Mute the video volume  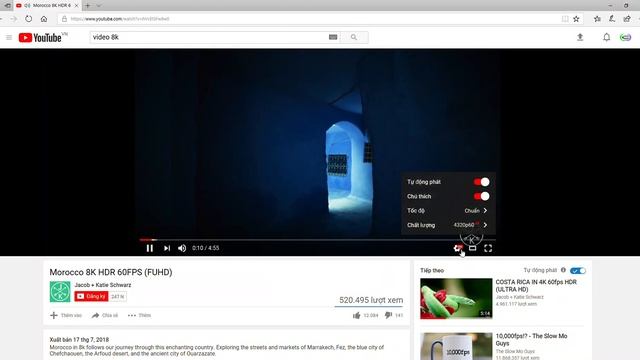(x=182, y=248)
